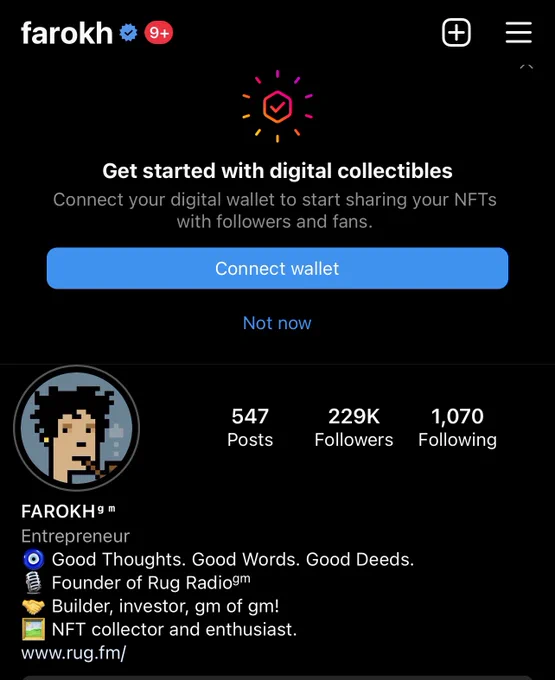555x680 pixels.
Task: Open the hamburger menu
Action: click(519, 33)
